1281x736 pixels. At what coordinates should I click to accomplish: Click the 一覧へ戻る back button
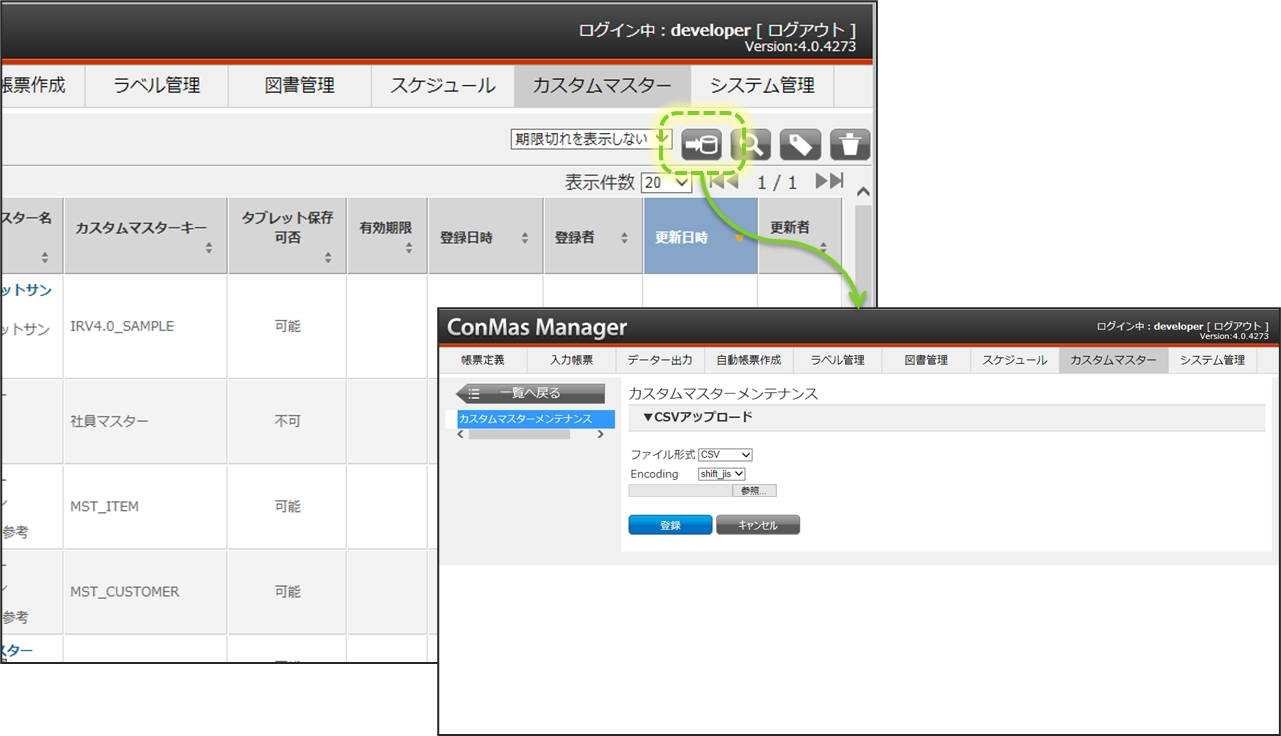coord(530,393)
